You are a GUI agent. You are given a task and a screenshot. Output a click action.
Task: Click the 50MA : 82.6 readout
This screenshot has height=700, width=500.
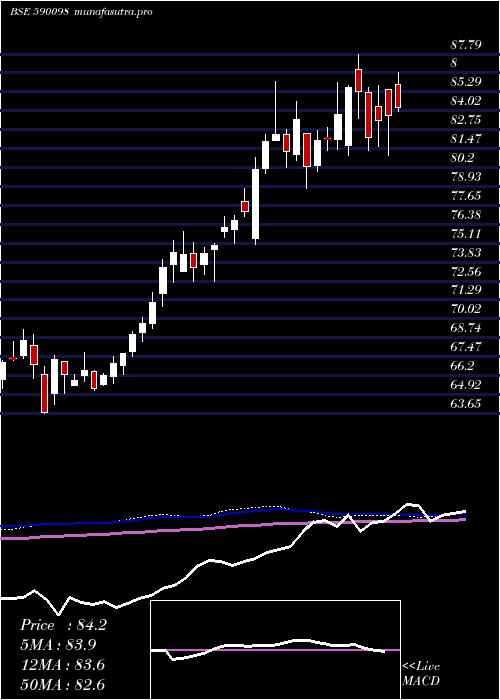(62, 685)
